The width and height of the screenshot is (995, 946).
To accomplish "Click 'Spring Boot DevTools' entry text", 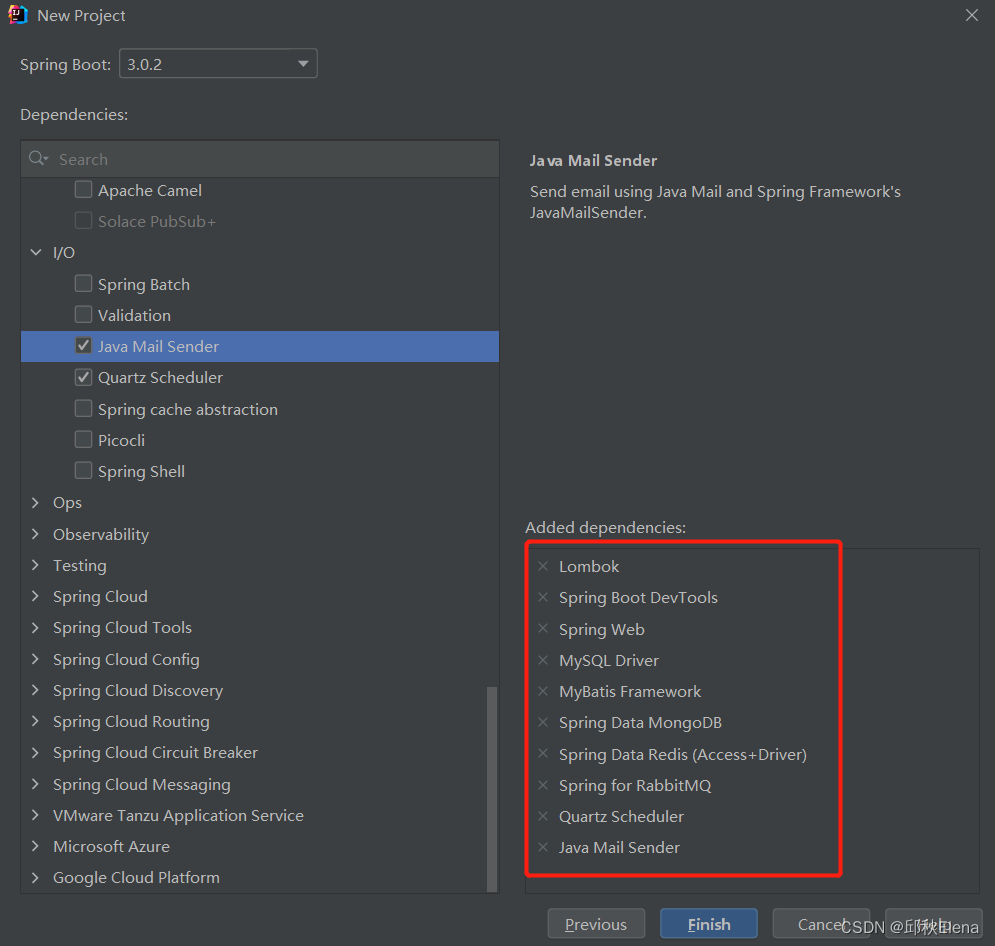I will click(x=638, y=598).
